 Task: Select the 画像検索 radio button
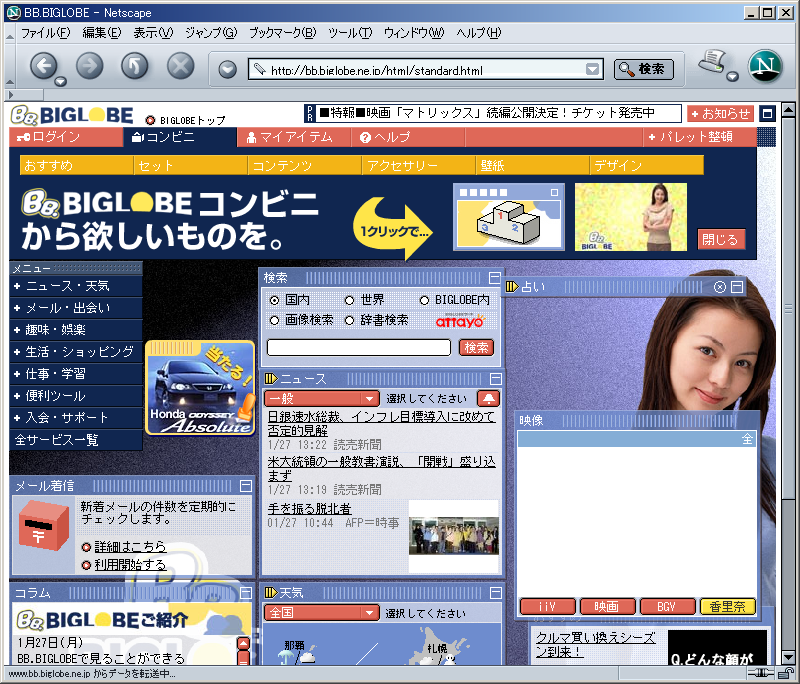(x=274, y=320)
